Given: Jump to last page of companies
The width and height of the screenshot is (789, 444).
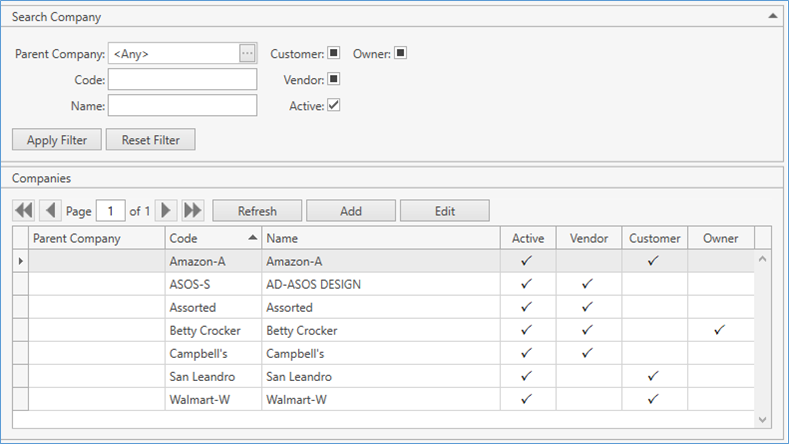Looking at the screenshot, I should 193,211.
